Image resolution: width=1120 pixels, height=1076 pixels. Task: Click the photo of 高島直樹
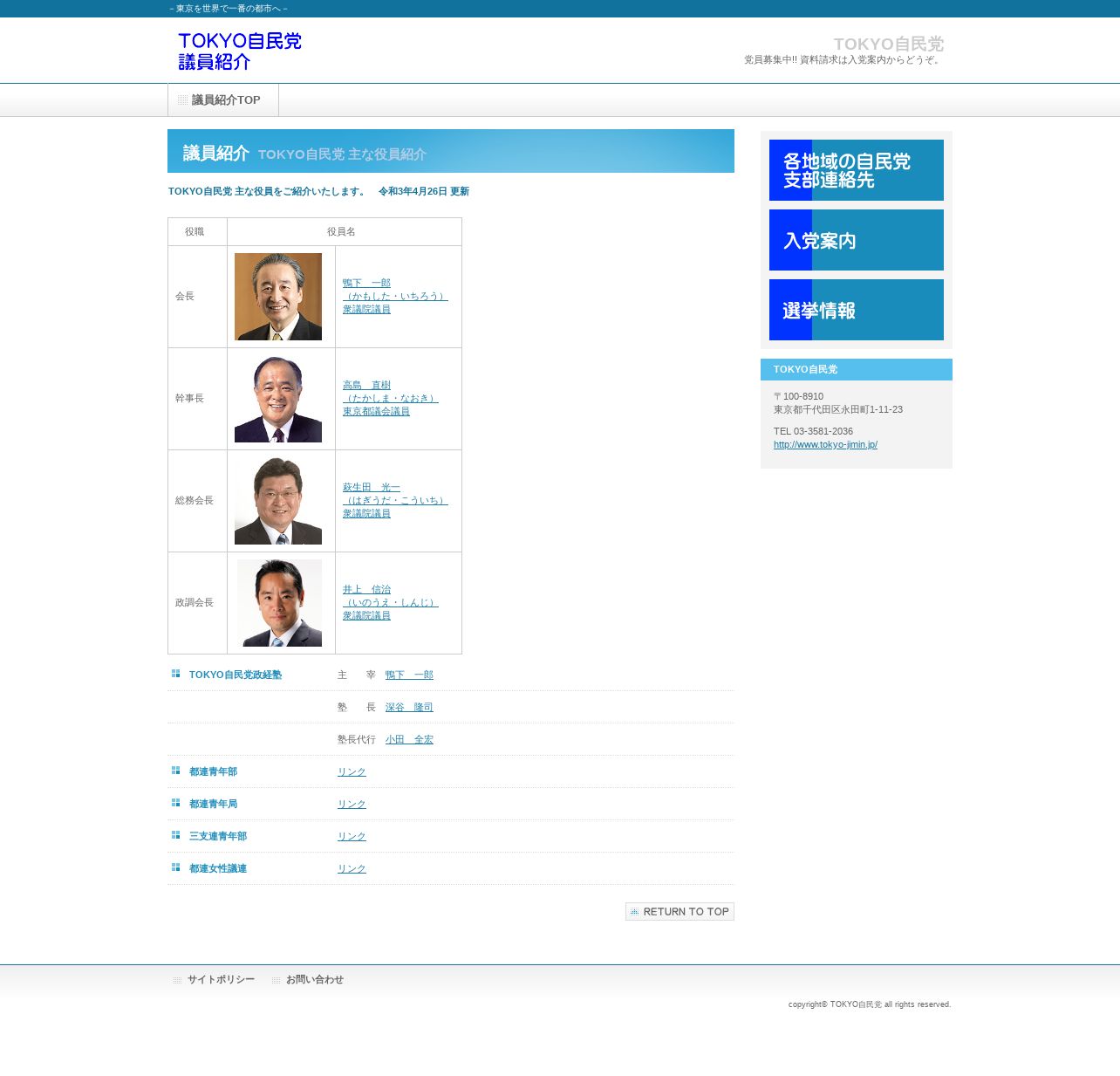click(x=278, y=399)
